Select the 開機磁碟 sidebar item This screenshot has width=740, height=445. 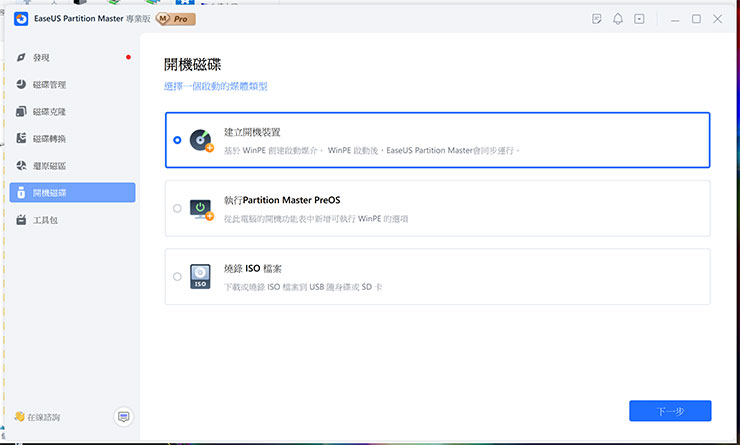tap(72, 193)
